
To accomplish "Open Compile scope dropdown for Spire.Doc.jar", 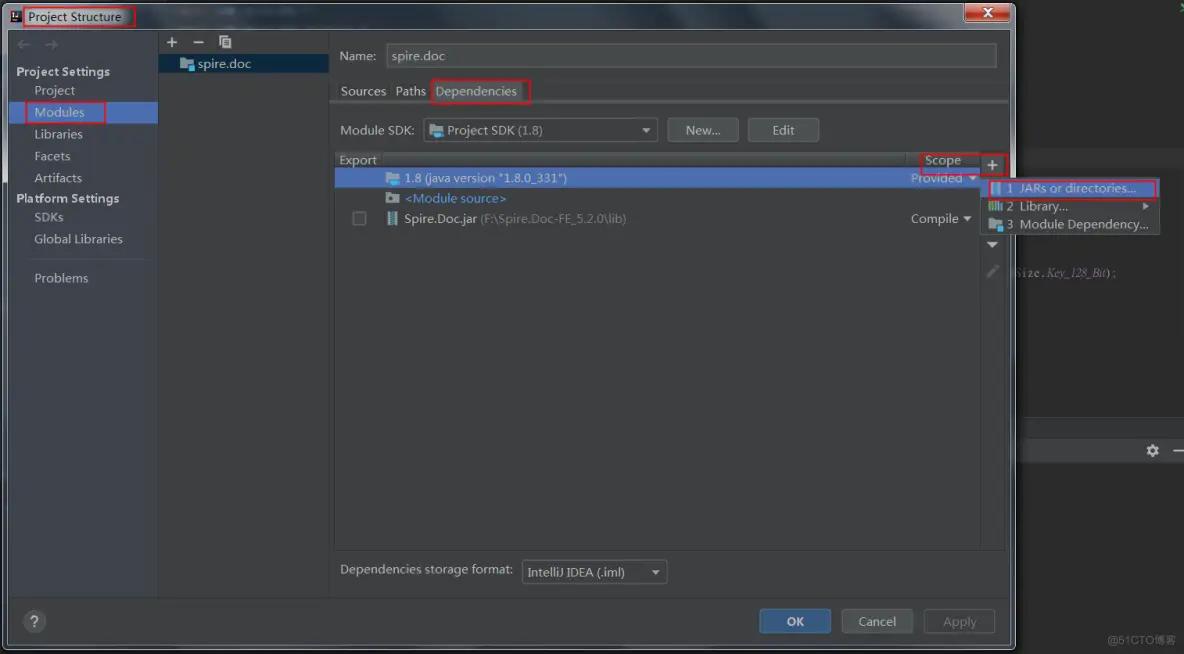I will coord(940,218).
